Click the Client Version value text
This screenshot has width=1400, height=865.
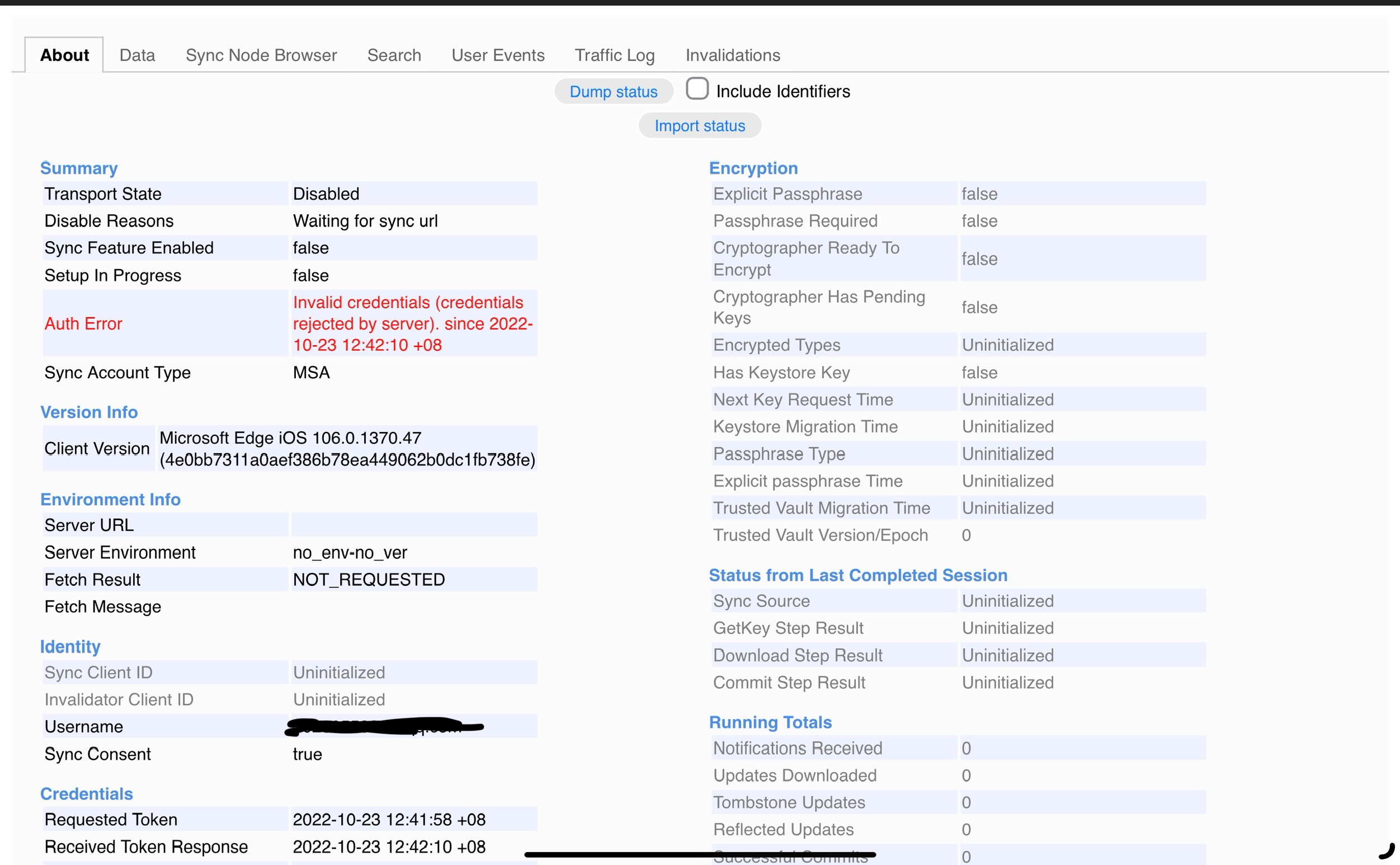click(347, 449)
